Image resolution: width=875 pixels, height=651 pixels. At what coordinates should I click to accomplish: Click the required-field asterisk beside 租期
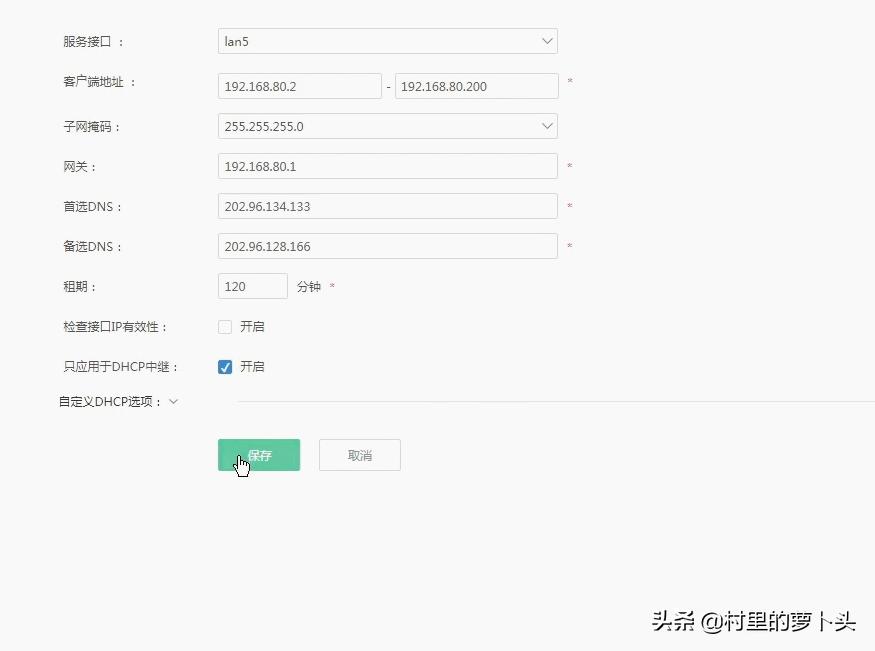331,286
